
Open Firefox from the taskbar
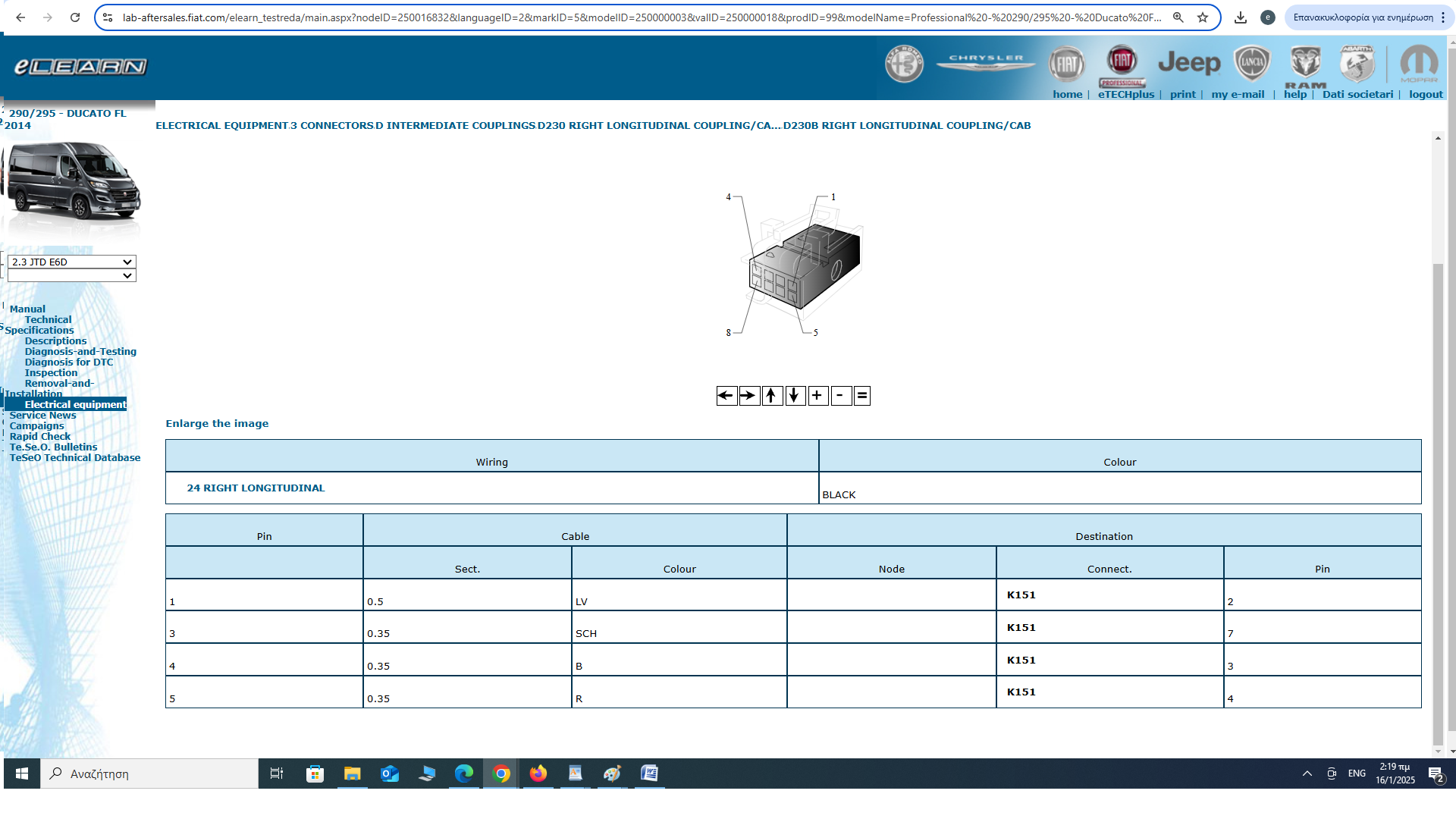(538, 773)
